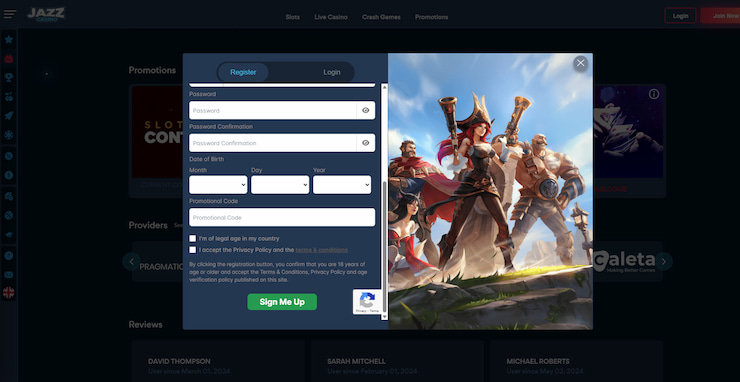This screenshot has width=740, height=382.
Task: Open the cherries slots sidebar icon
Action: (8, 97)
